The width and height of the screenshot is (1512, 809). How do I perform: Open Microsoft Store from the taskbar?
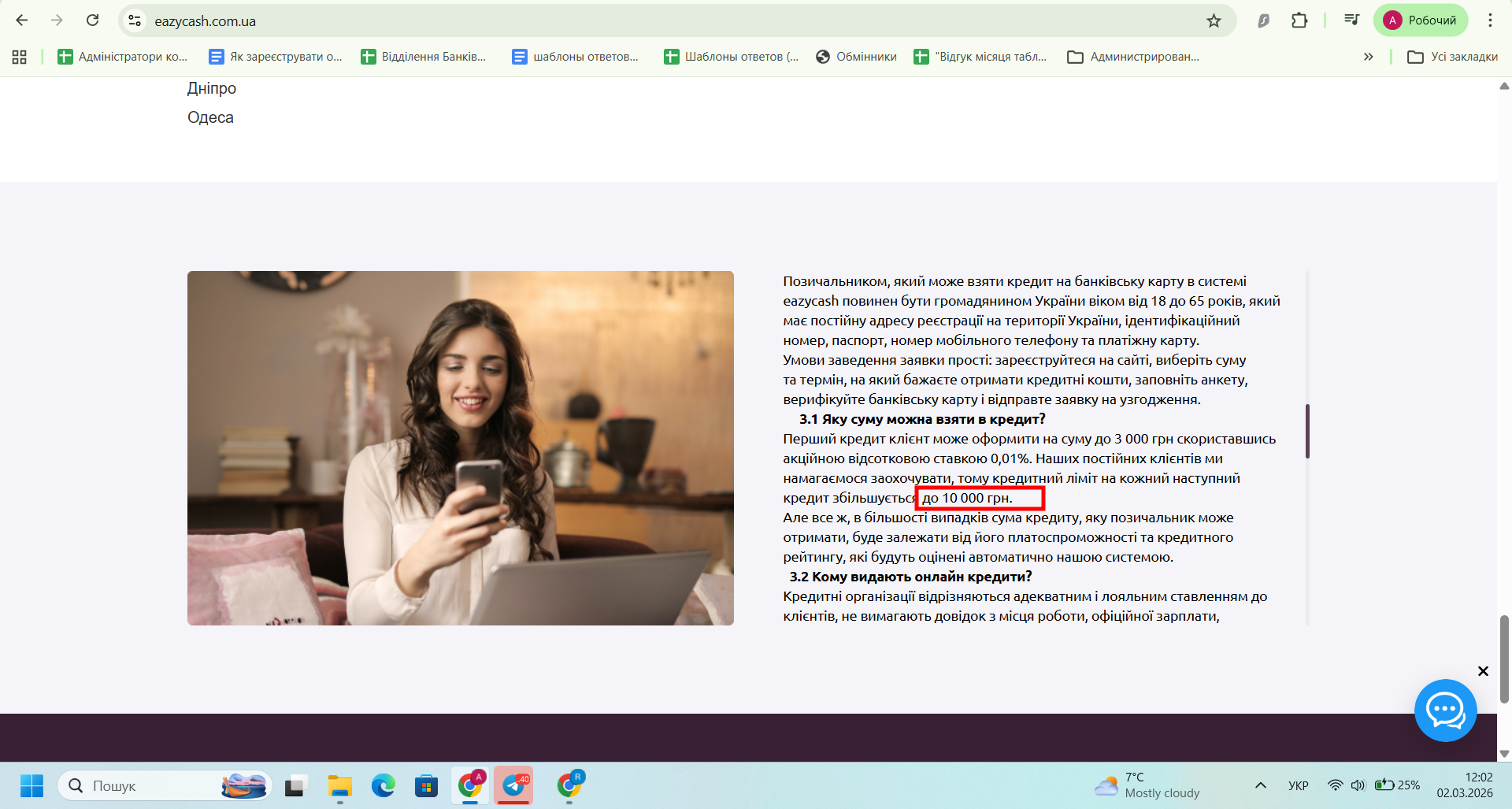click(x=426, y=785)
